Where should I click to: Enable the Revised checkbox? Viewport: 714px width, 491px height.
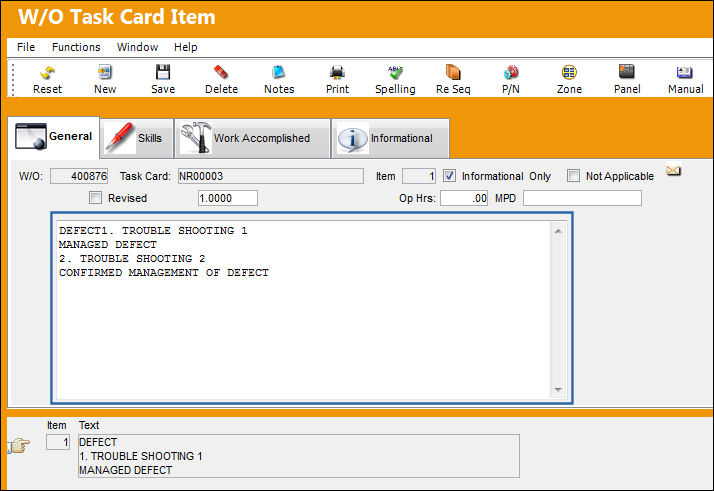pyautogui.click(x=95, y=198)
